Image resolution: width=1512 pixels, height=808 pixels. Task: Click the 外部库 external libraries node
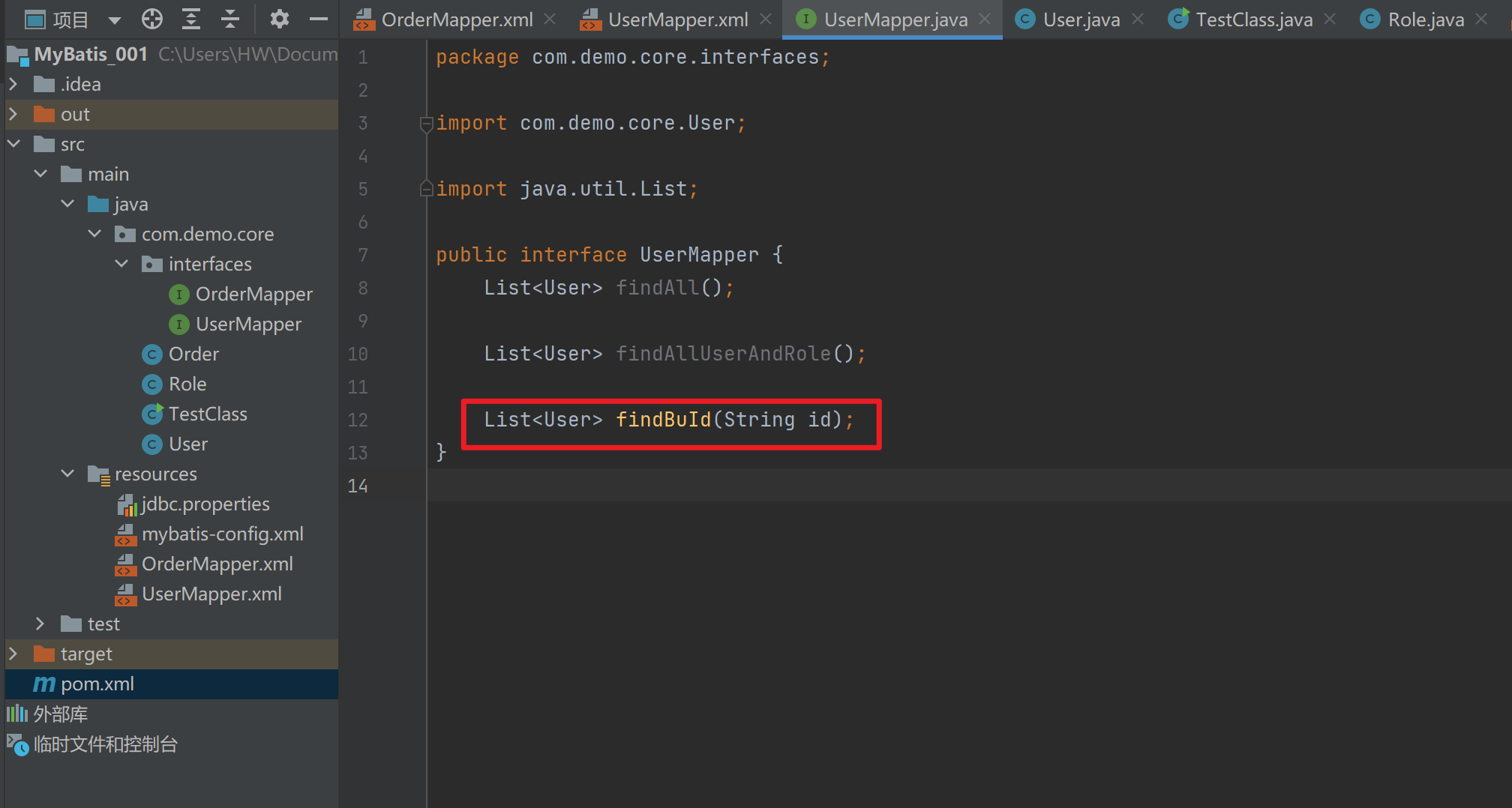(x=61, y=714)
